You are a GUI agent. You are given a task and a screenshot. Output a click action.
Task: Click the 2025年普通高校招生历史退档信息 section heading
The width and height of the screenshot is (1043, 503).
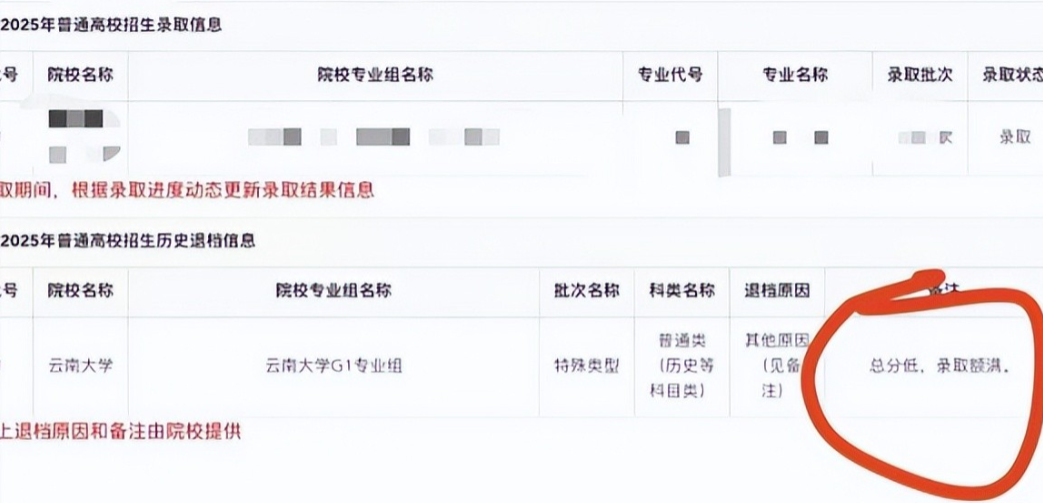(x=128, y=241)
